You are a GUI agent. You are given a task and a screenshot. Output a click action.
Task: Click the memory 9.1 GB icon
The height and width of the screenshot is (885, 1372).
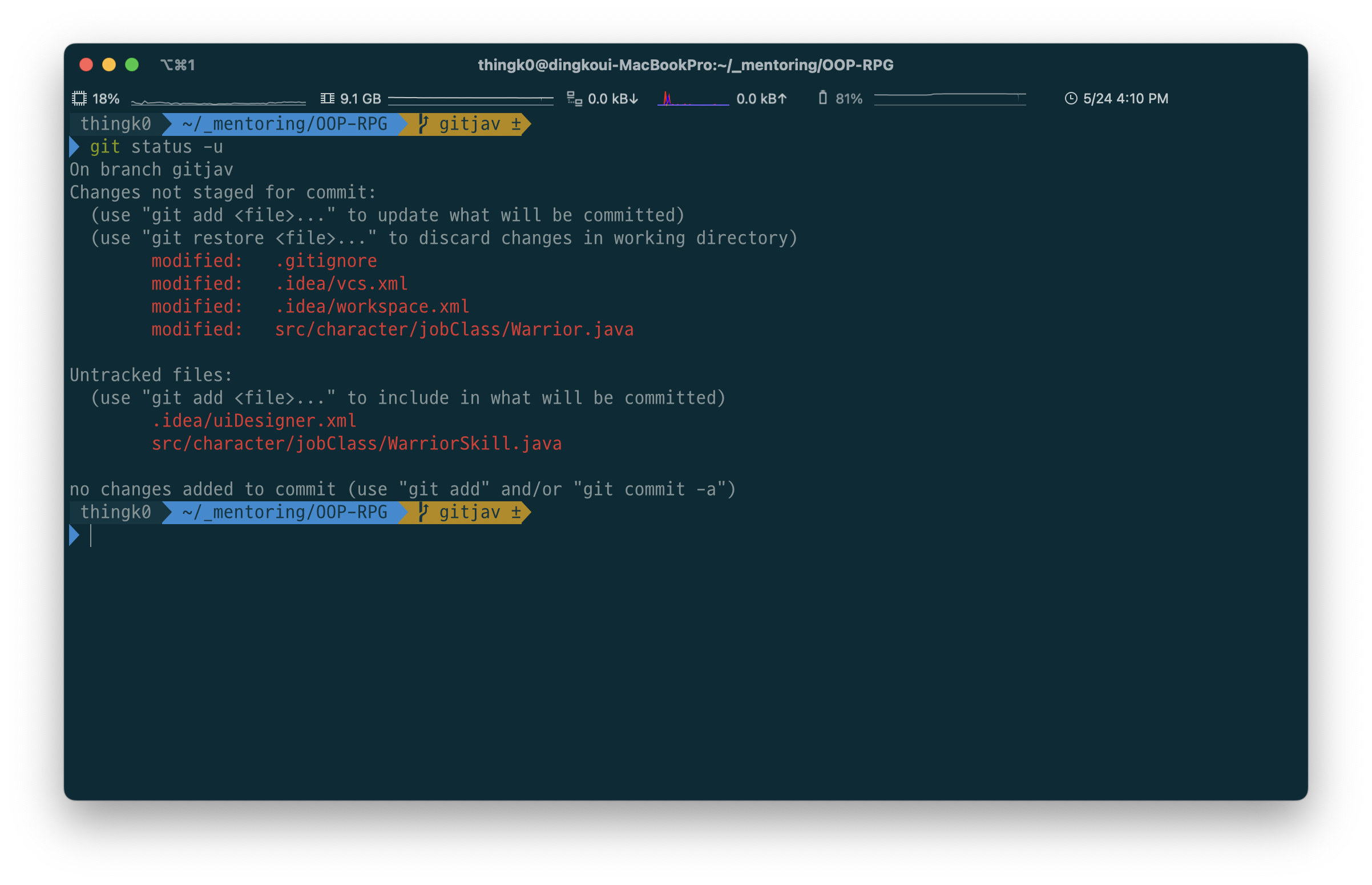pos(328,99)
